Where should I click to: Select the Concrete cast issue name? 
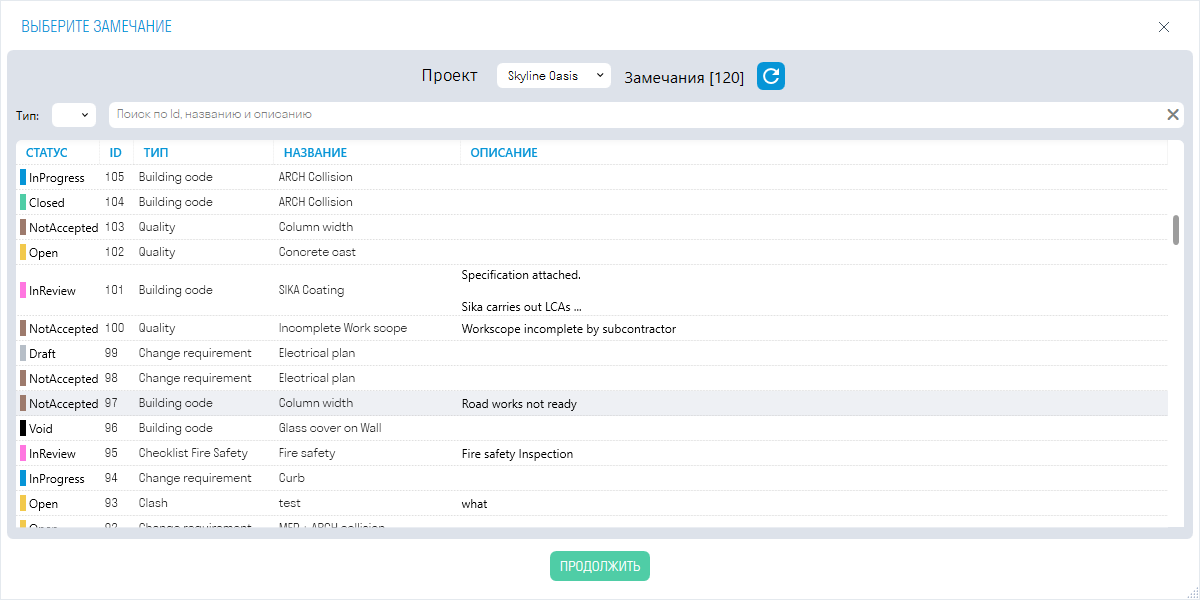(x=317, y=252)
